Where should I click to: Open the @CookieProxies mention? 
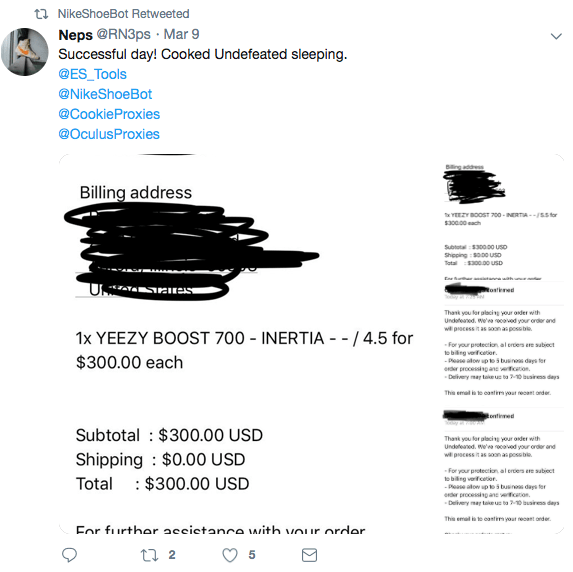pos(109,114)
